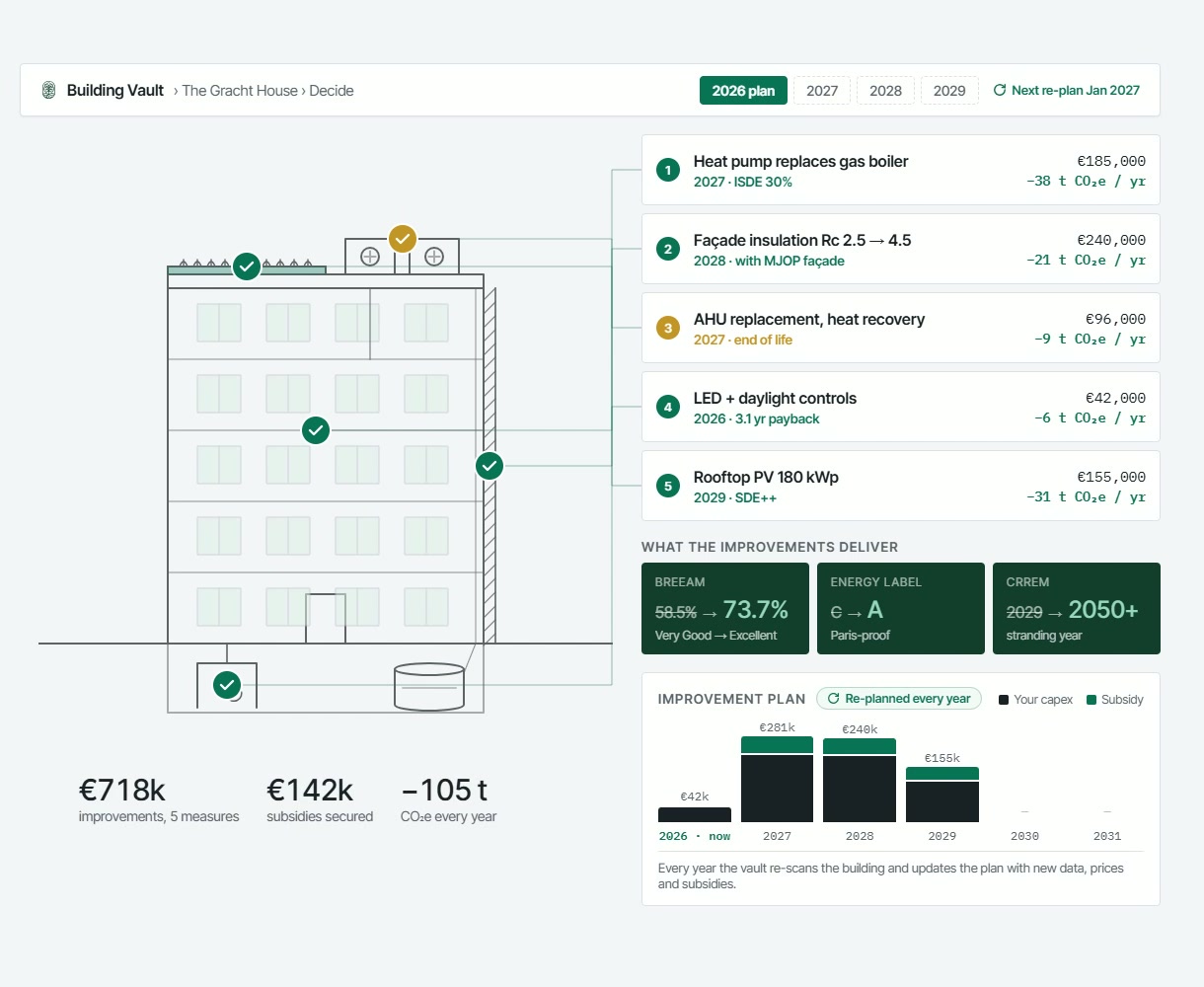Image resolution: width=1204 pixels, height=987 pixels.
Task: Click the −105 t CO₂e figure
Action: [x=444, y=790]
